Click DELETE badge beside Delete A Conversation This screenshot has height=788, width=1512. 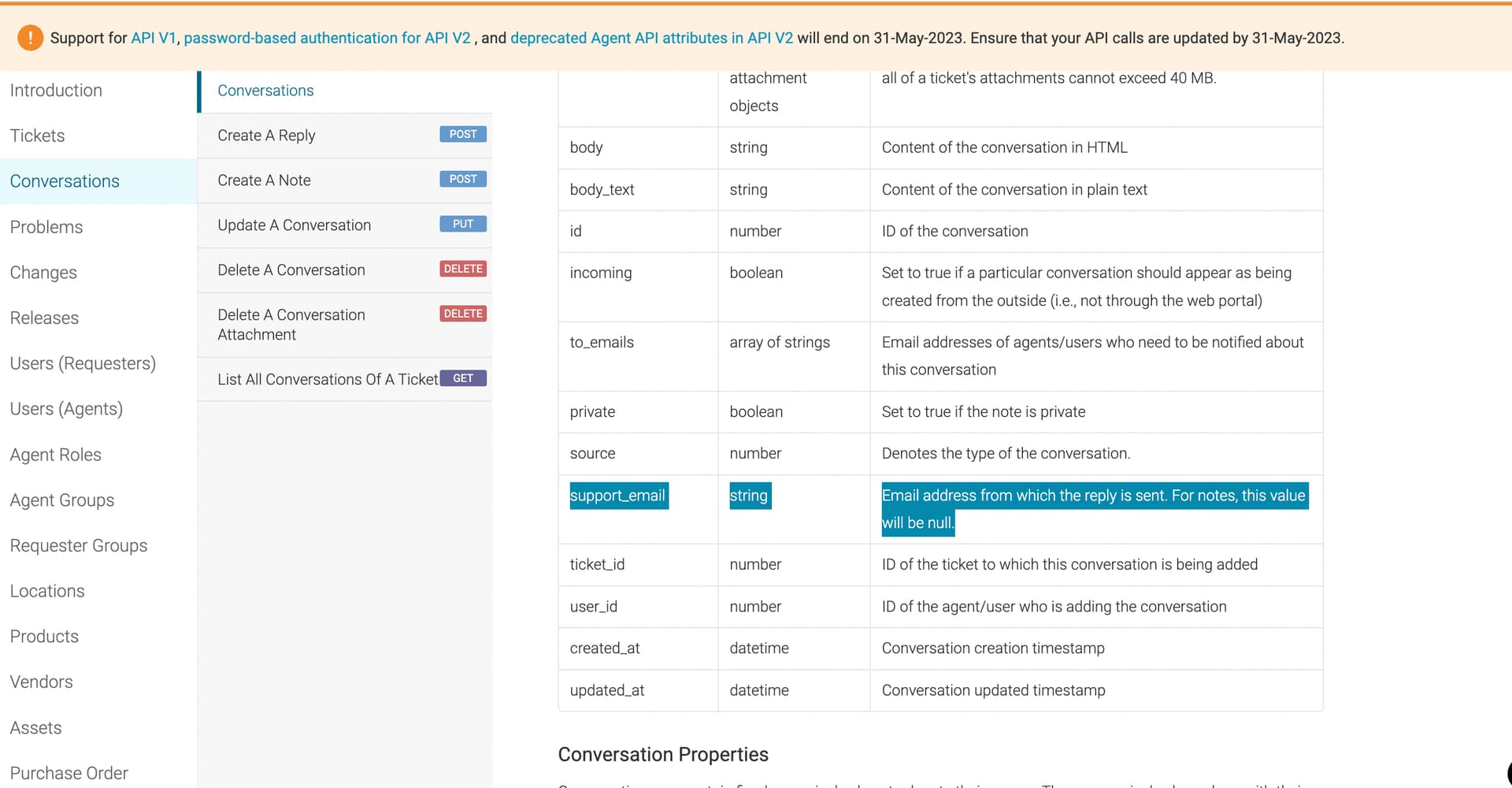click(463, 269)
